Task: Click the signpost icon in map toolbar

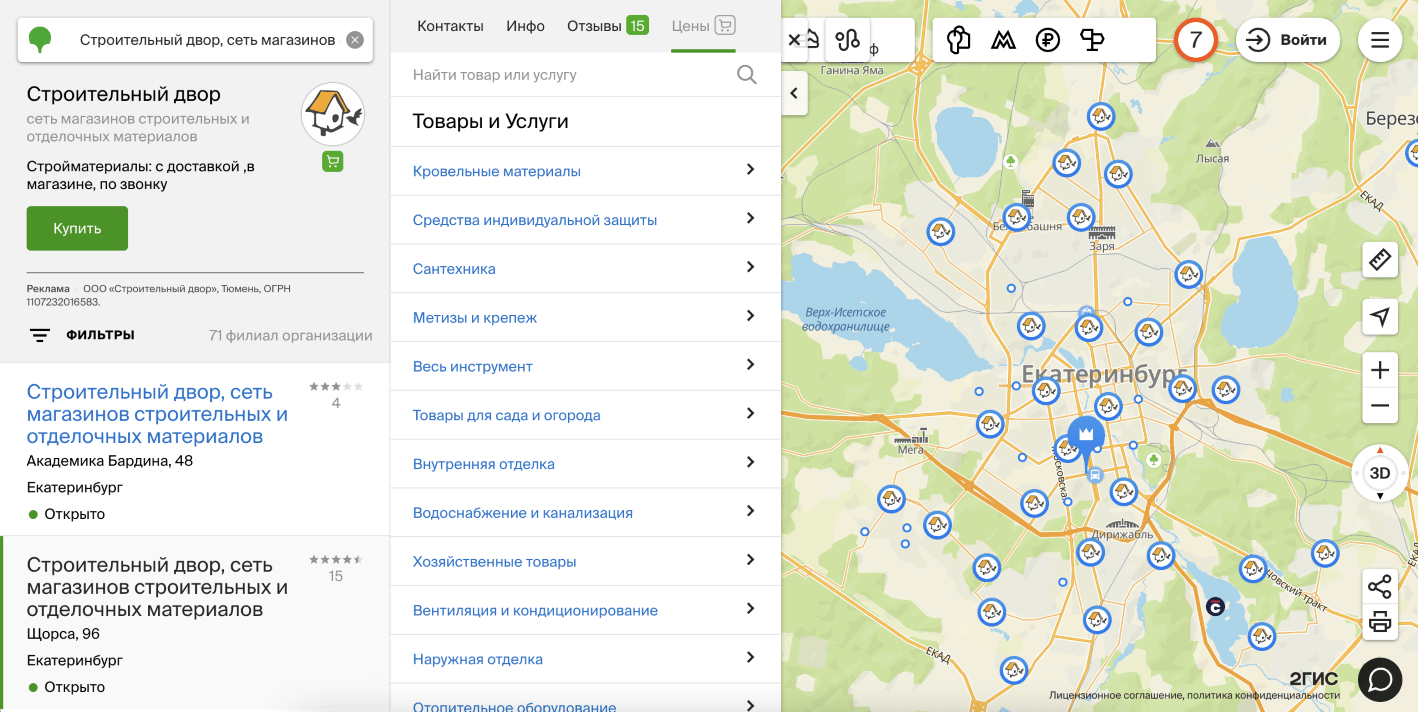Action: [1092, 40]
